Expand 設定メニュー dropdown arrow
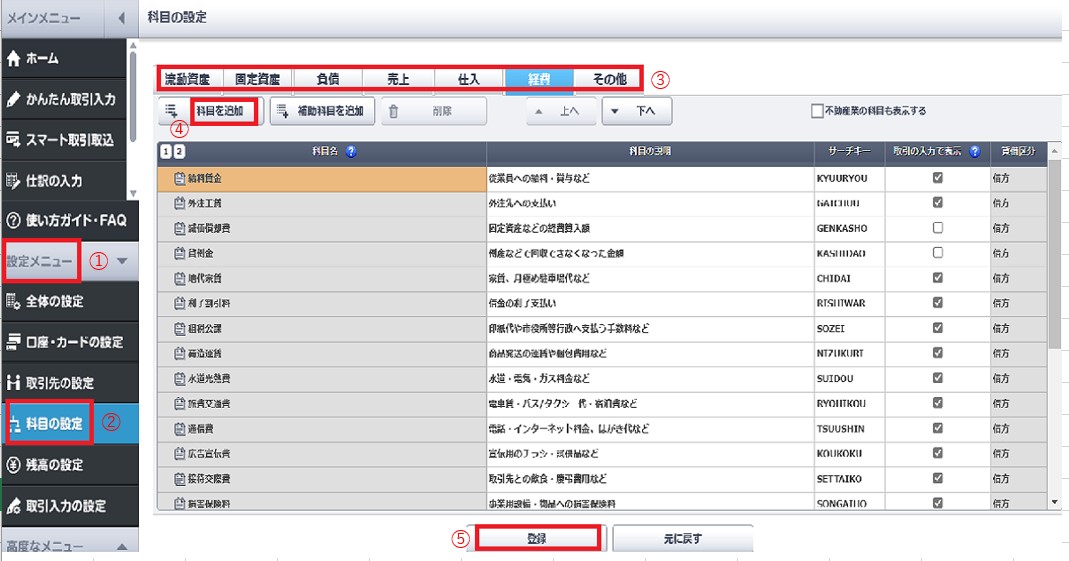The height and width of the screenshot is (561, 1069). pos(121,261)
